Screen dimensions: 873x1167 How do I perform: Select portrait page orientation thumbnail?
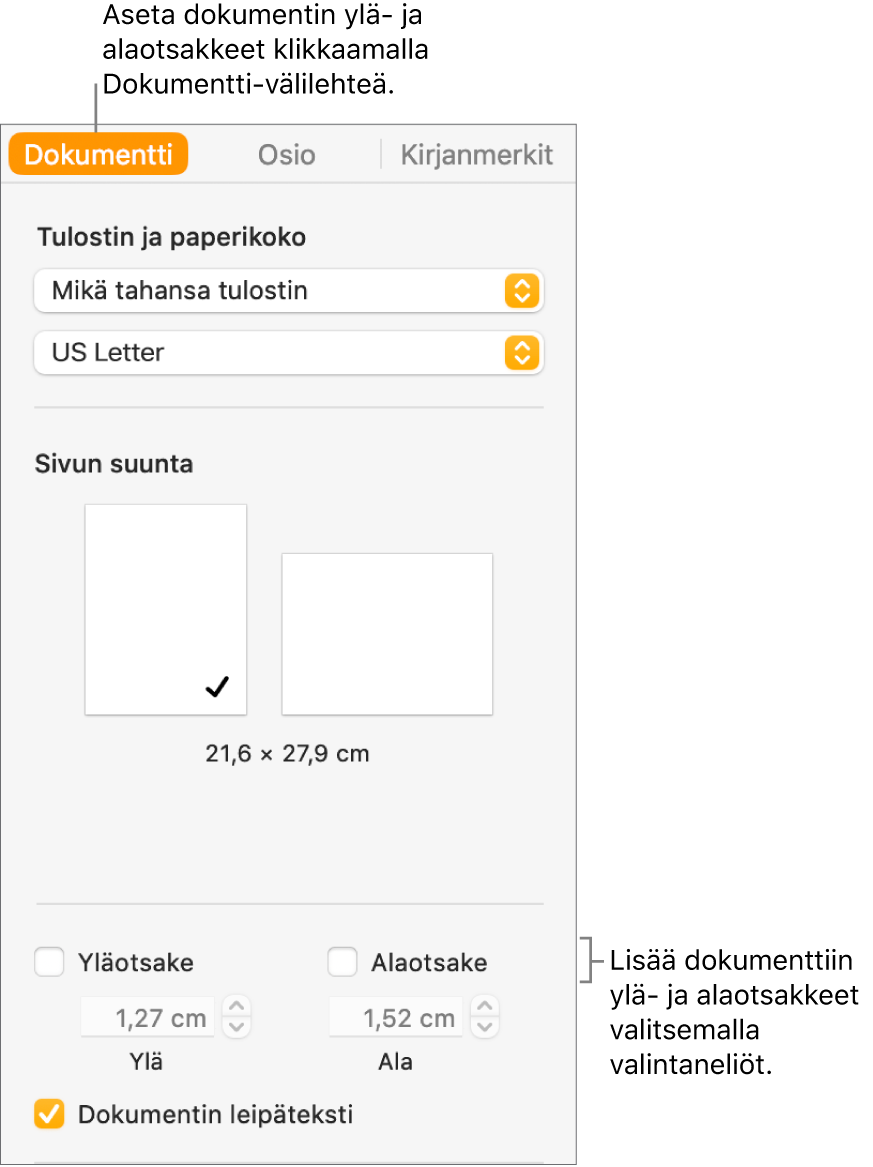tap(165, 610)
